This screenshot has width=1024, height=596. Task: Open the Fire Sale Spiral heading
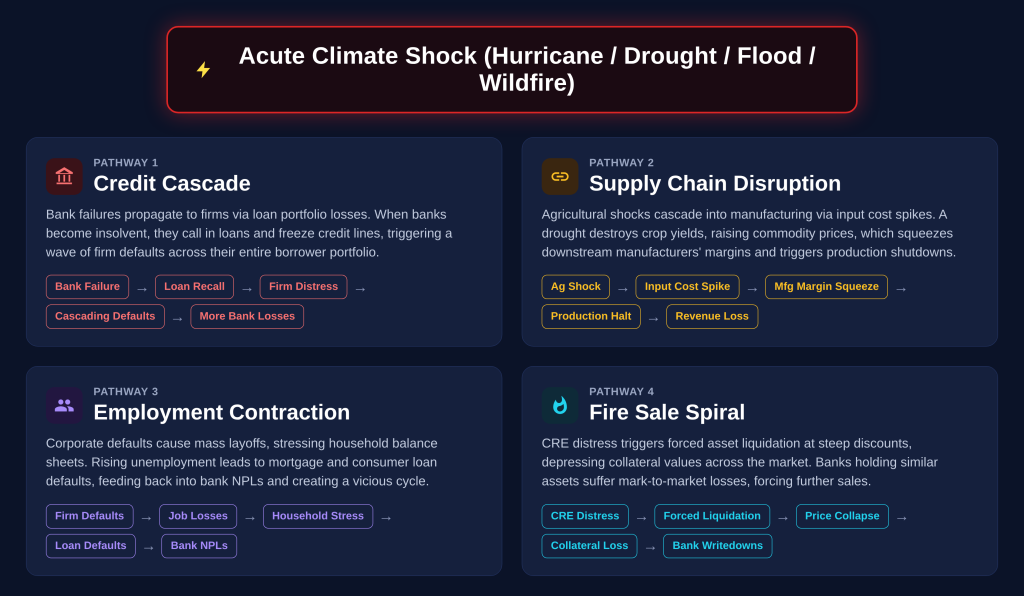[x=667, y=412]
